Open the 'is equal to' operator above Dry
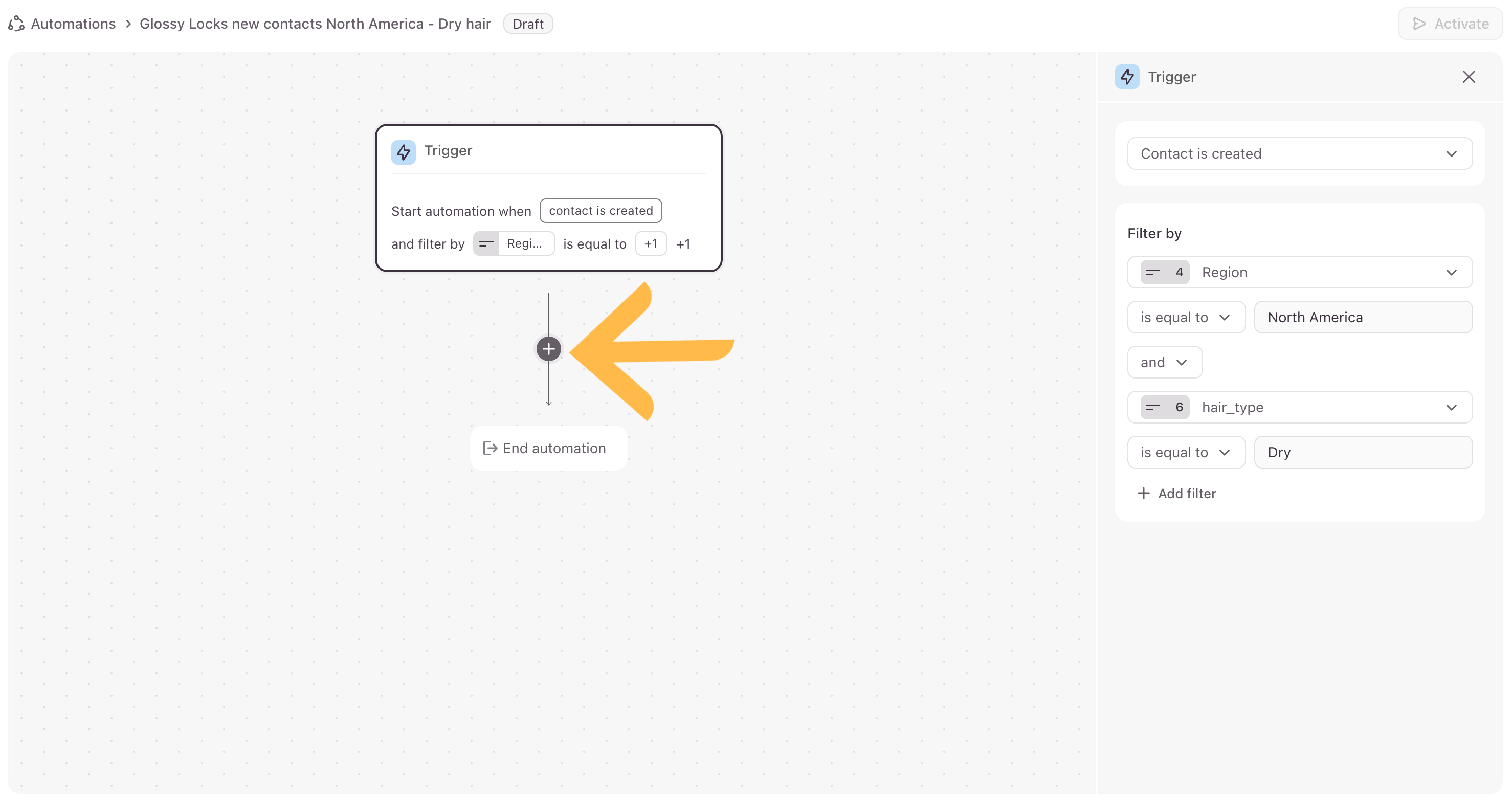The image size is (1512, 801). tap(1185, 453)
